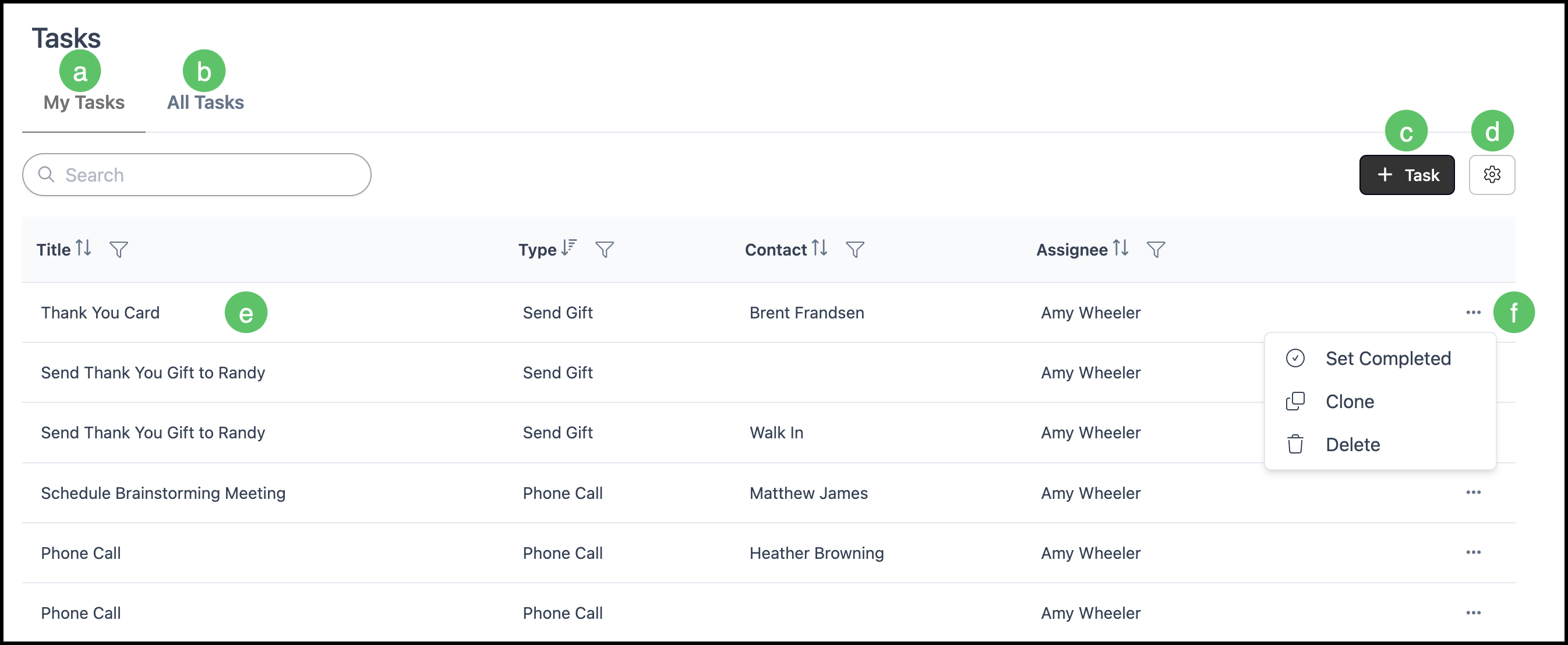The height and width of the screenshot is (645, 1568).
Task: Toggle the Type column sort order icon
Action: point(568,247)
